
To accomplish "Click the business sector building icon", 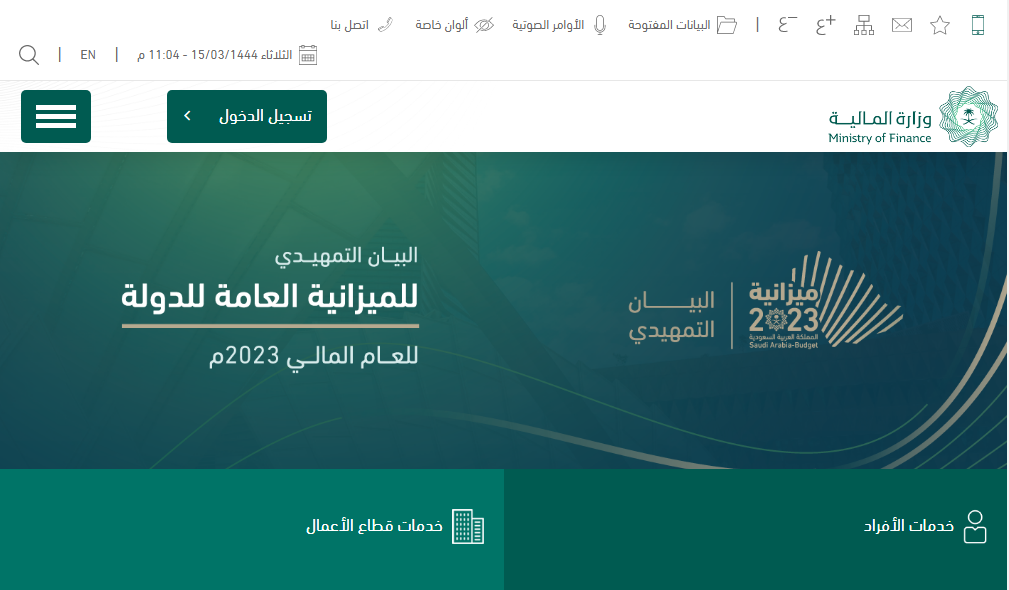I will [x=468, y=526].
